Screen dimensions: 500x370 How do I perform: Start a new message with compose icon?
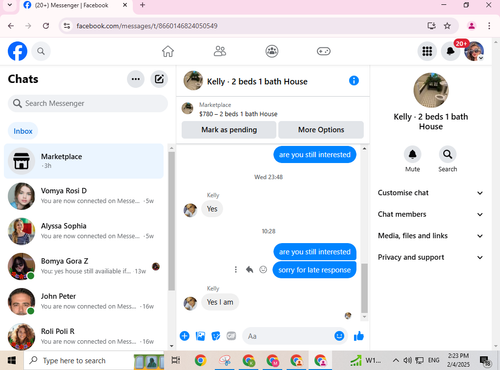click(x=159, y=79)
